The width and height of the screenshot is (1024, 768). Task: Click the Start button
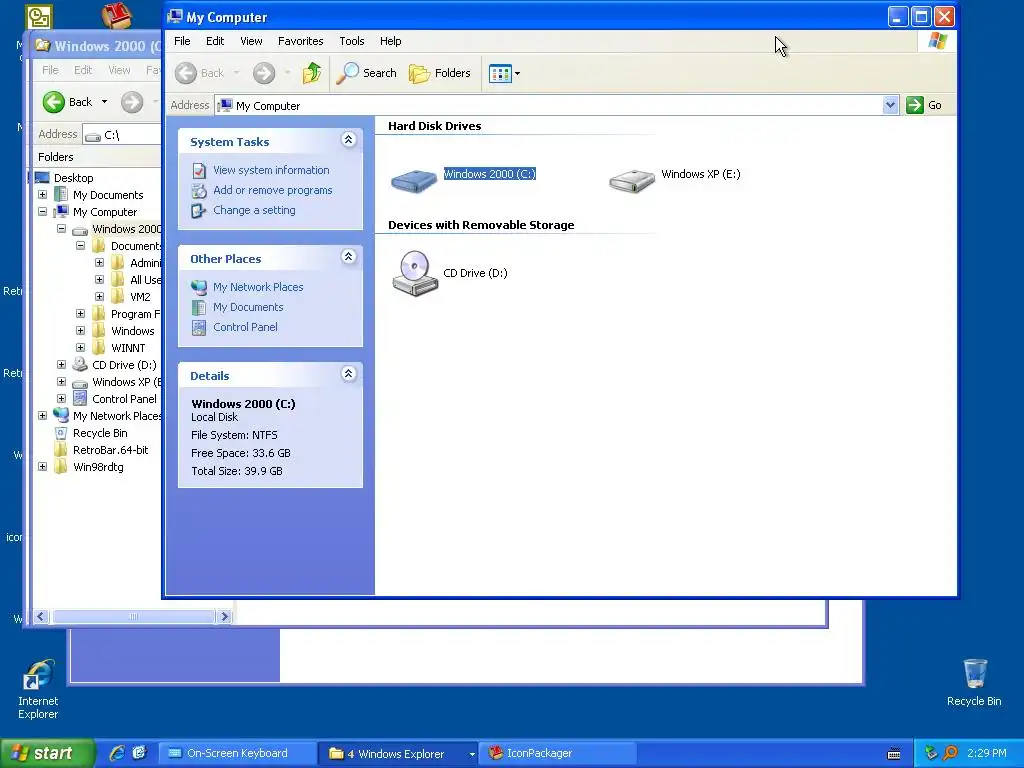coord(46,753)
